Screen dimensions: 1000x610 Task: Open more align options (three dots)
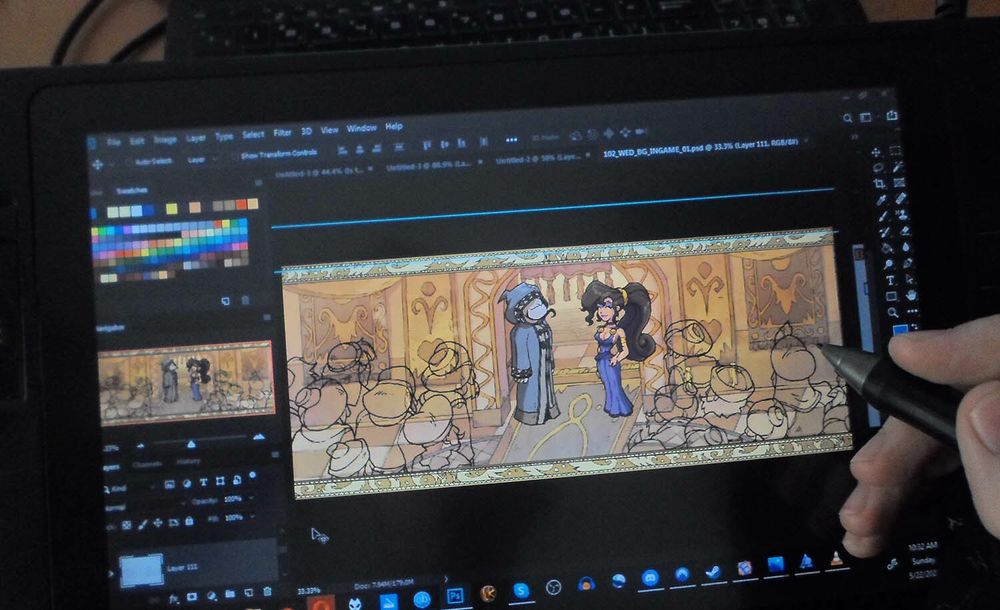click(x=511, y=140)
